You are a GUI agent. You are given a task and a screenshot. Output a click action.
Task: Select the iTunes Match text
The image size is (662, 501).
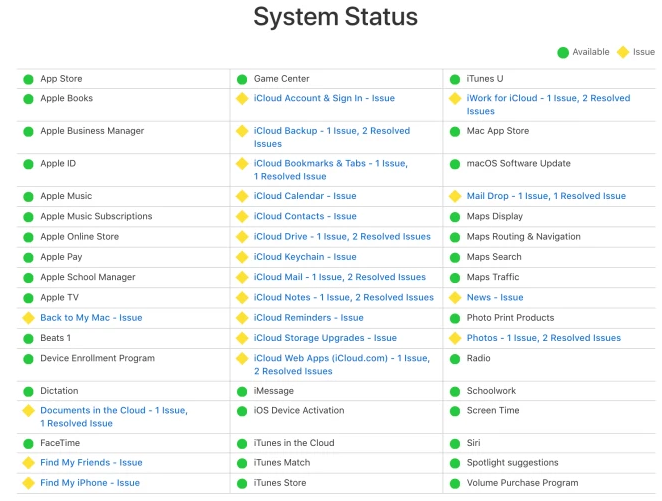tap(282, 463)
